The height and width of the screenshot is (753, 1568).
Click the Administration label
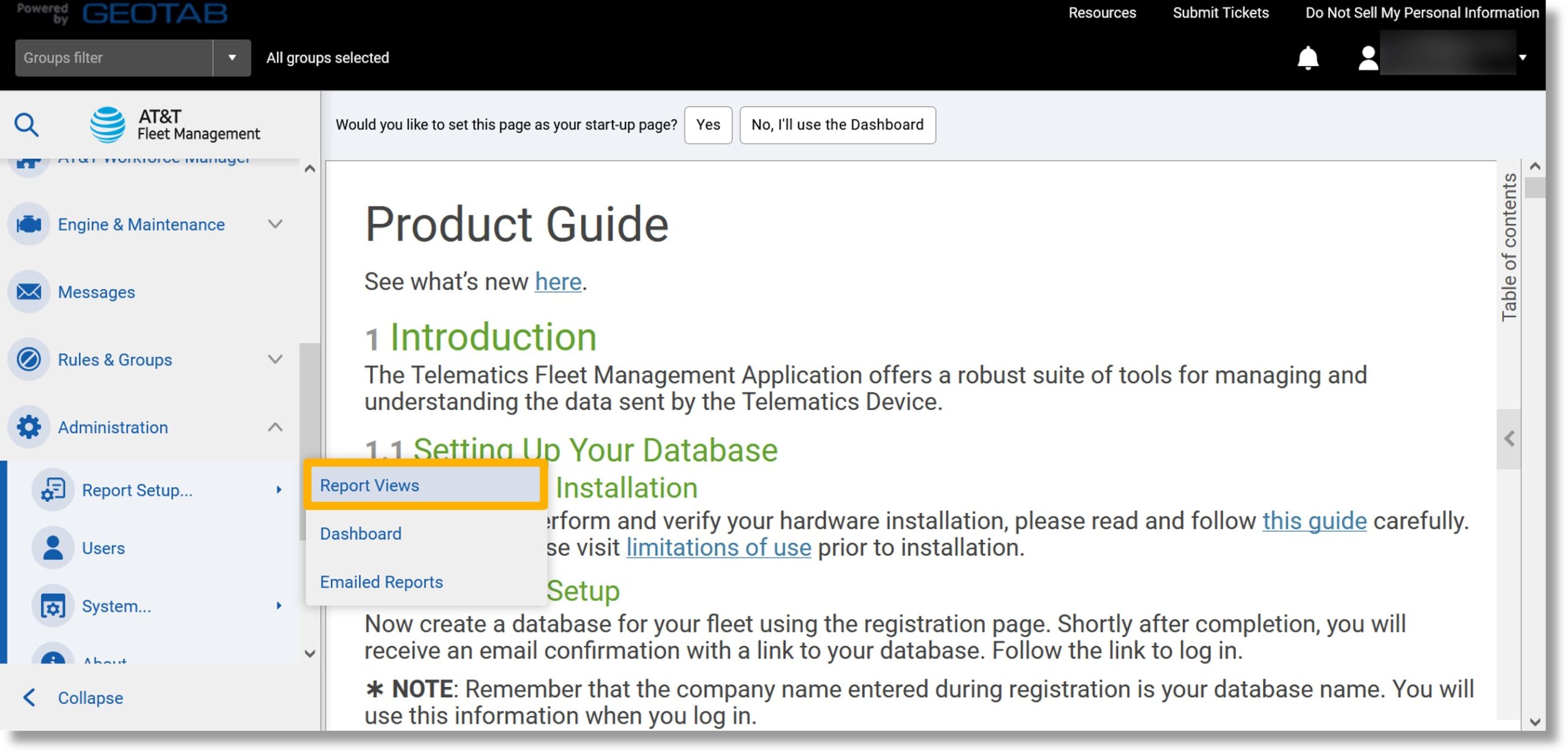113,428
